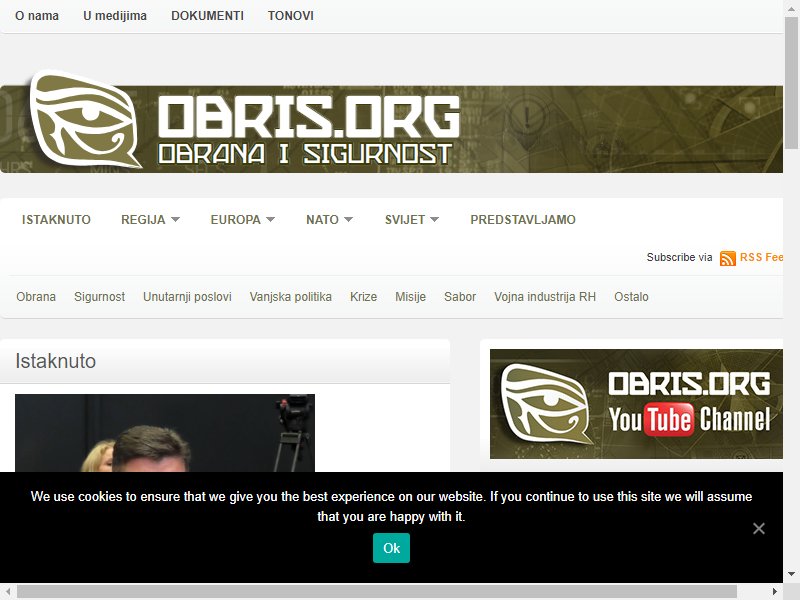Click the horizontal scrollbar left arrow
The height and width of the screenshot is (600, 800).
coord(8,591)
